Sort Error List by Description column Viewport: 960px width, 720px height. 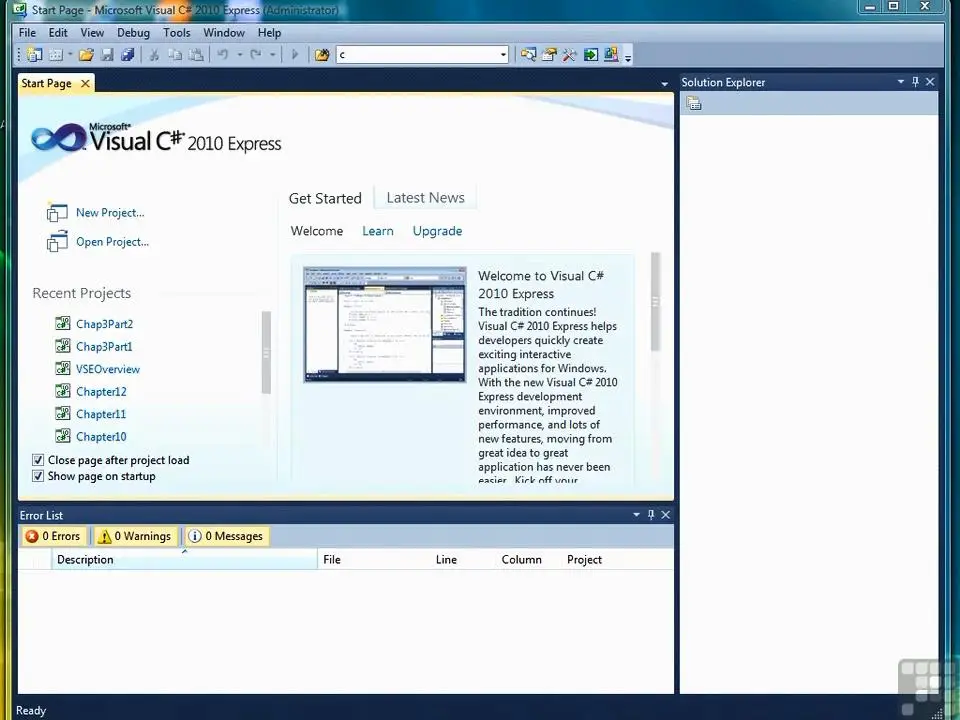184,560
